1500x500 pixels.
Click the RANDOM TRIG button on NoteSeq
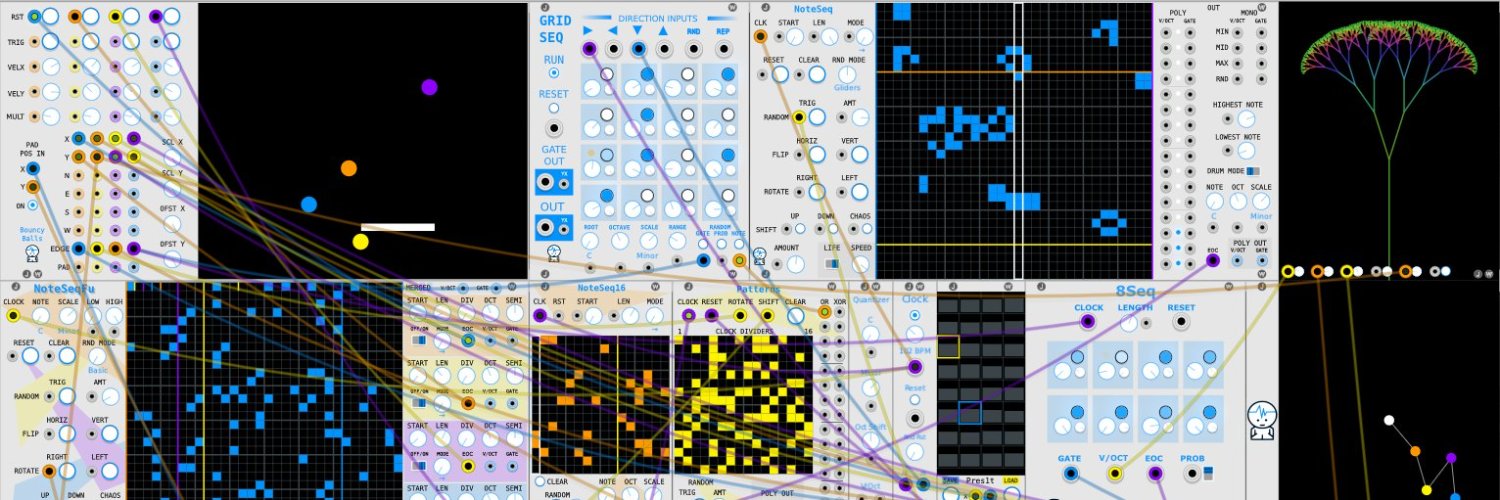[817, 117]
